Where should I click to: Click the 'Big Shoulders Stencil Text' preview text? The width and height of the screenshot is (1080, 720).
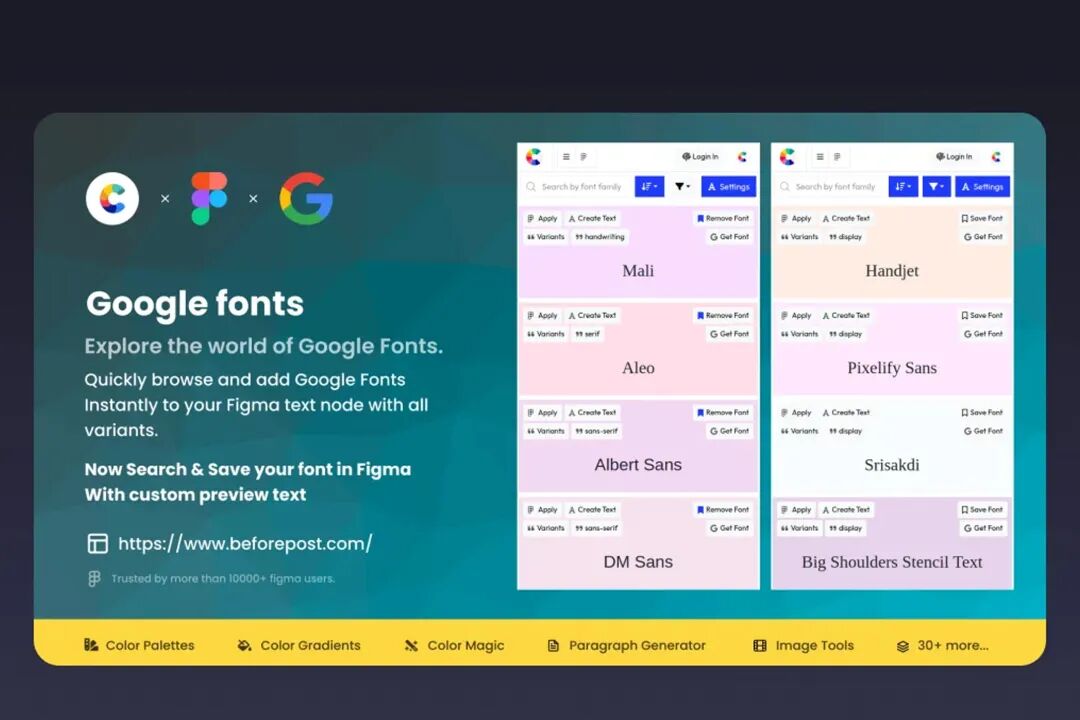pos(892,562)
